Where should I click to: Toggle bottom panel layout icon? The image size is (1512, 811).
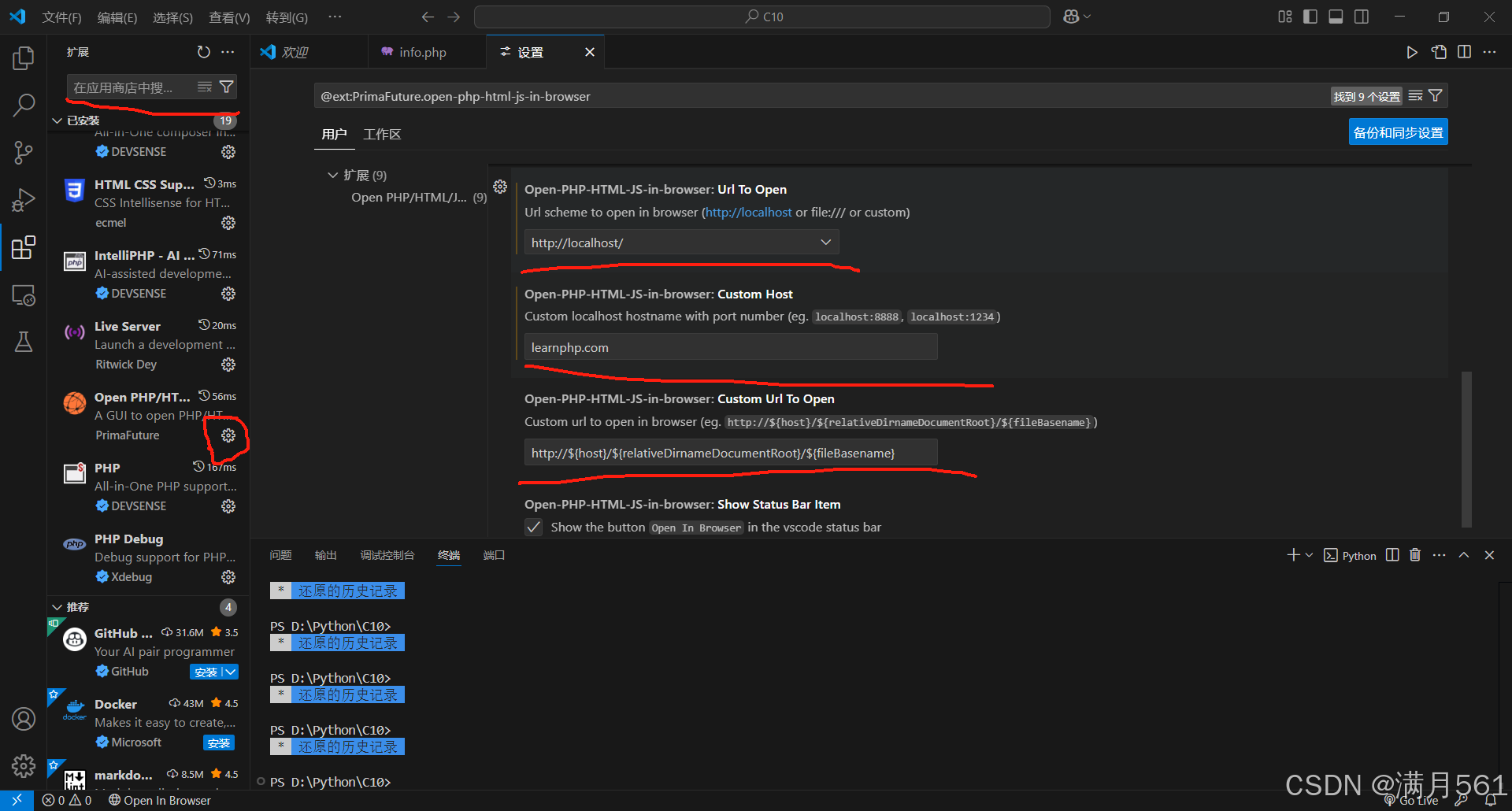tap(1336, 17)
